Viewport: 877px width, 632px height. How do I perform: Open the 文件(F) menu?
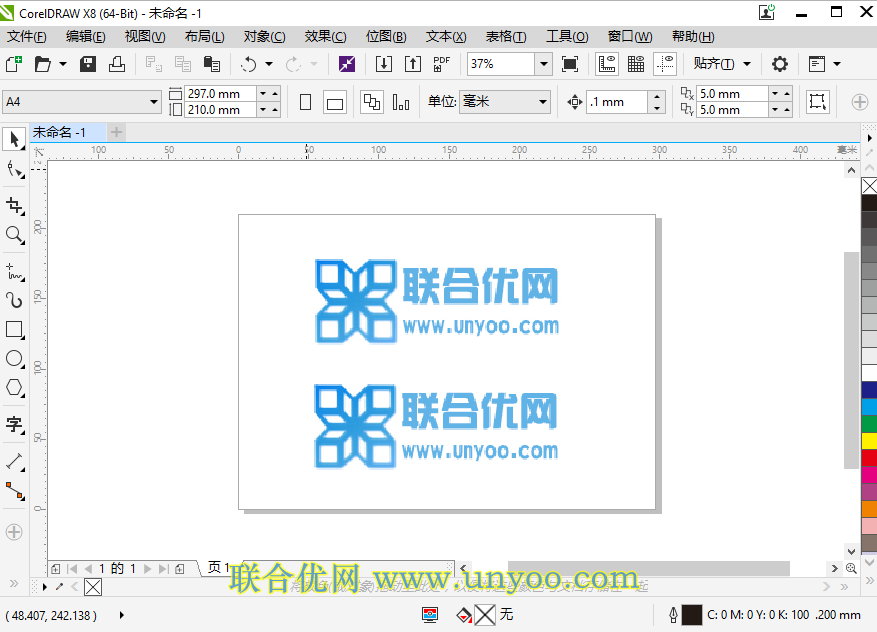pos(26,37)
